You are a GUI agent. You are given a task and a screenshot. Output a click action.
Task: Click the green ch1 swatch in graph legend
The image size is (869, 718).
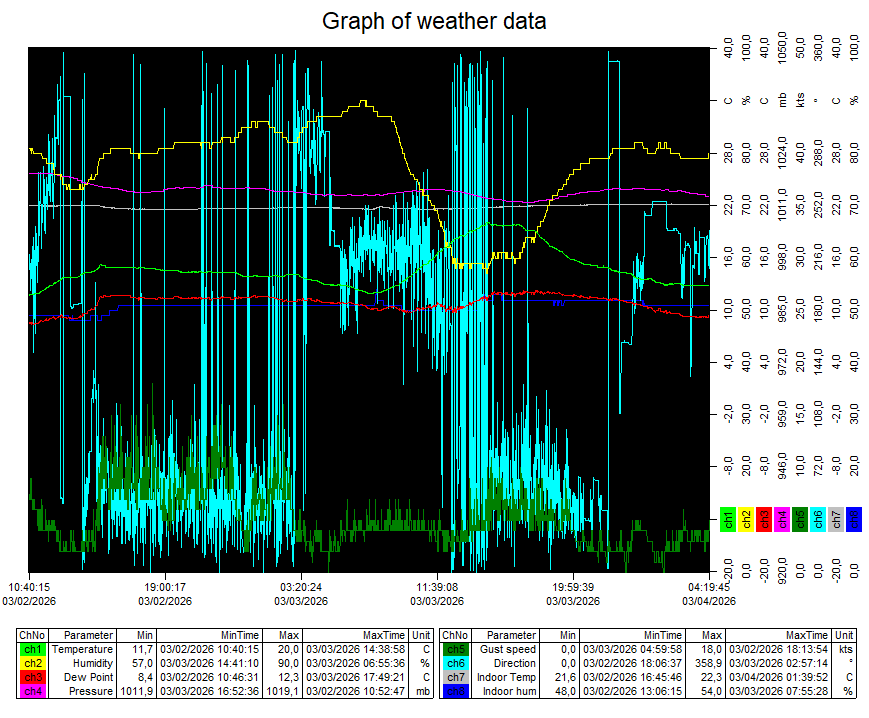(x=728, y=518)
